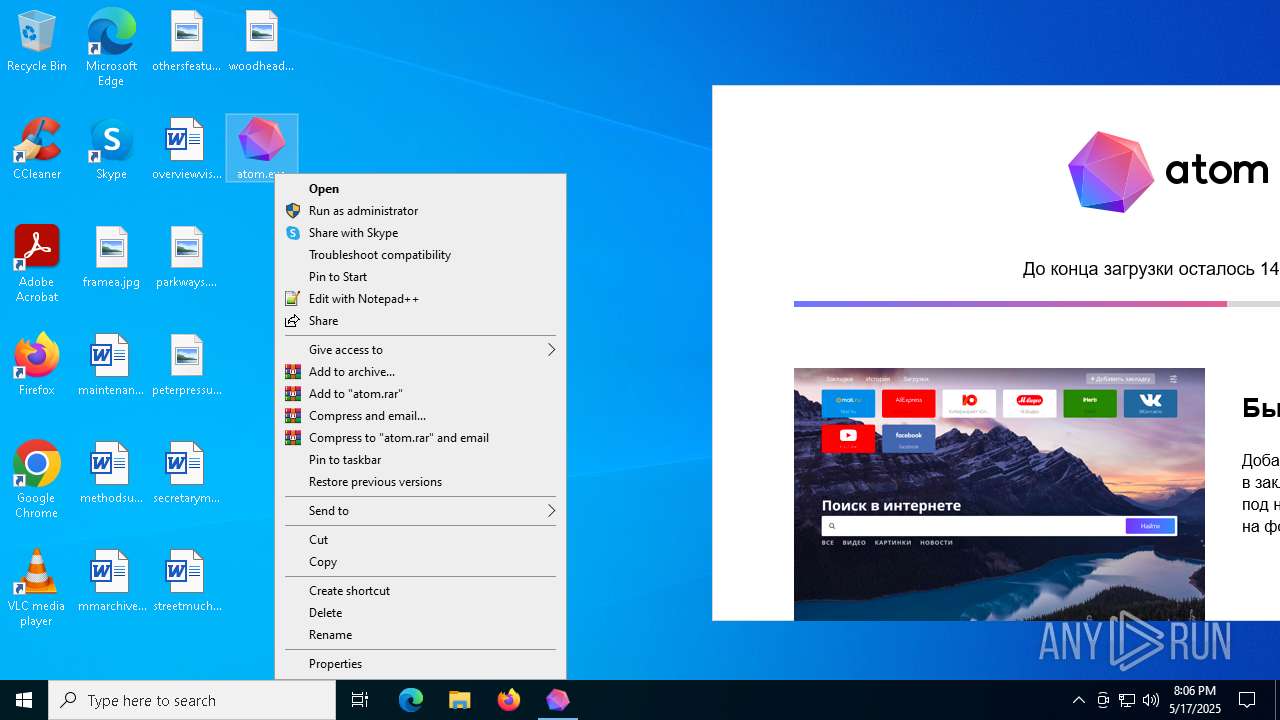Choose Delete from the context menu
This screenshot has height=720, width=1280.
pos(420,613)
